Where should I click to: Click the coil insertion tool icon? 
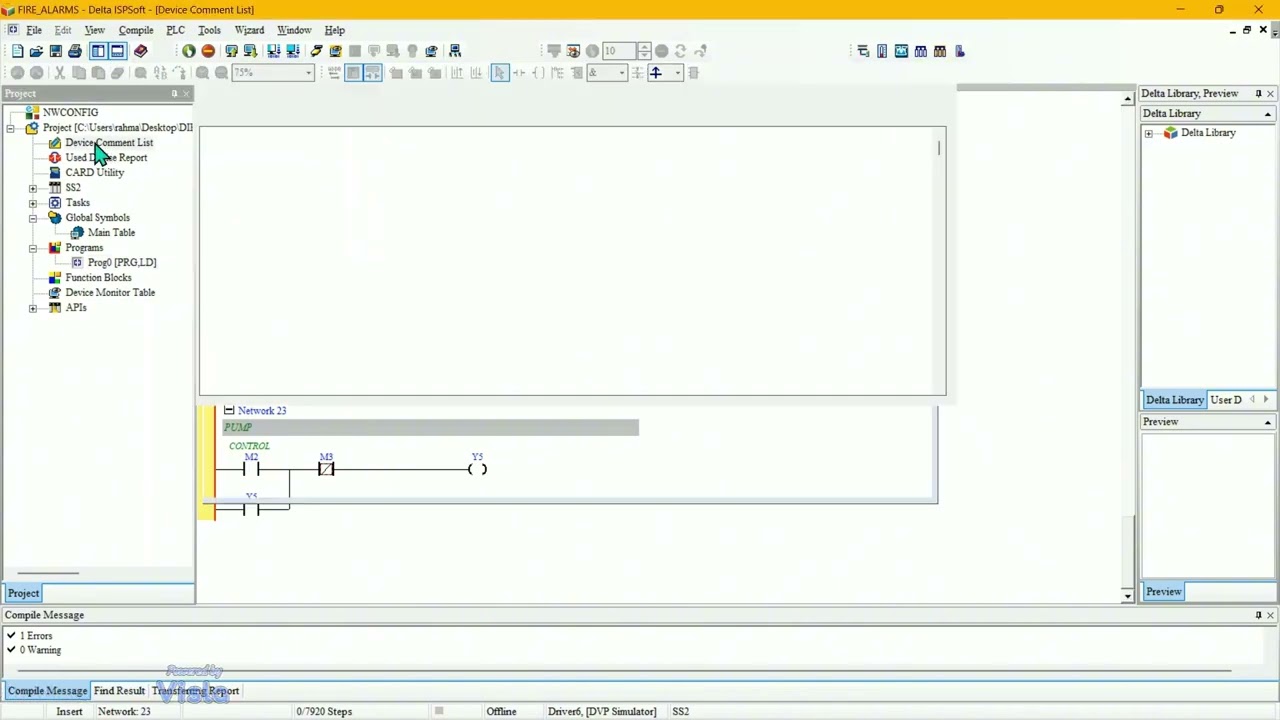(538, 73)
